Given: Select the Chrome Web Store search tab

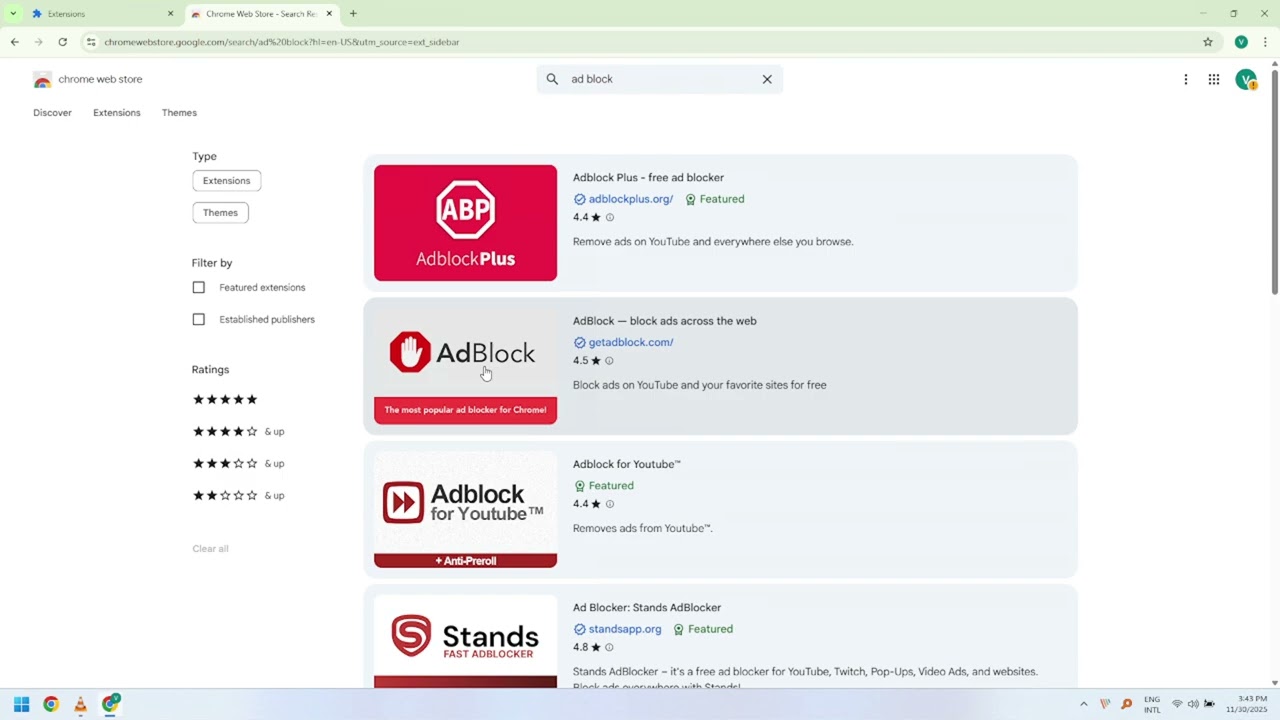Looking at the screenshot, I should tap(262, 14).
